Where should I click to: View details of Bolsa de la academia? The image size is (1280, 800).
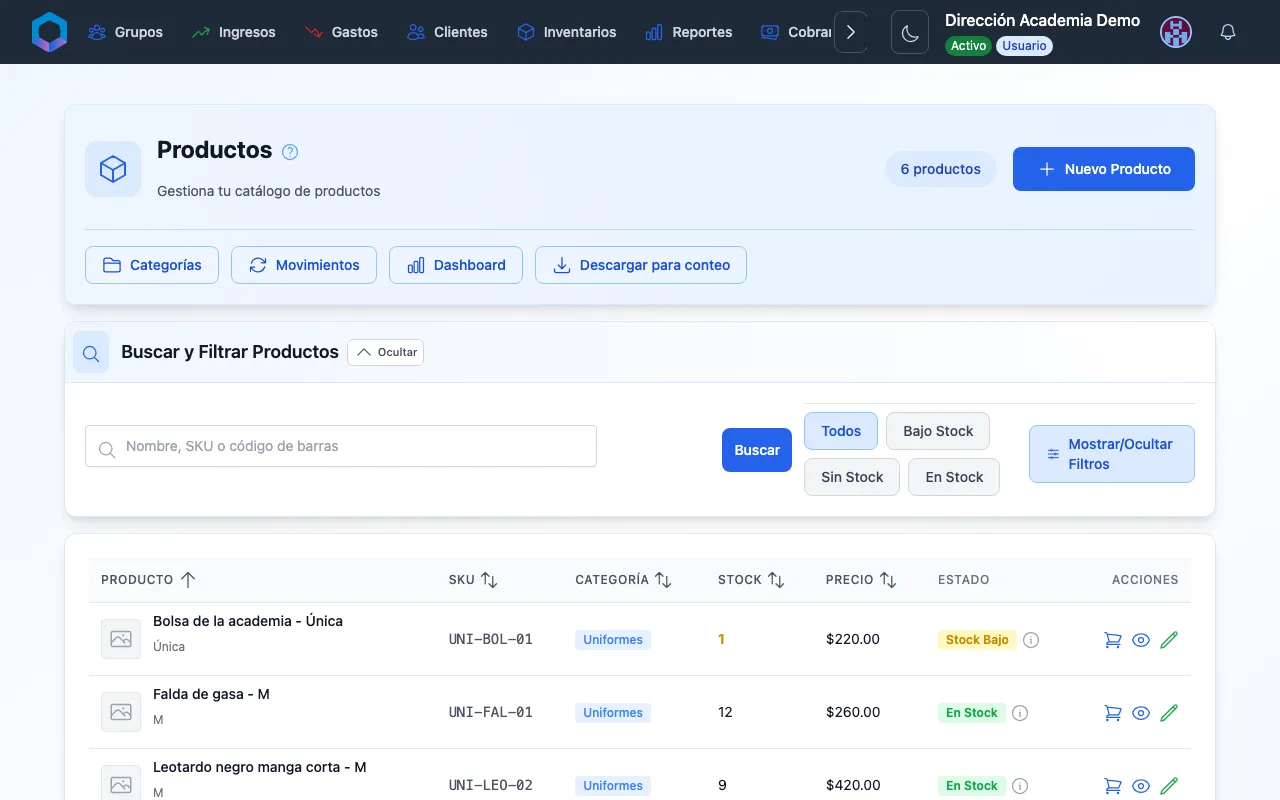(x=1141, y=640)
